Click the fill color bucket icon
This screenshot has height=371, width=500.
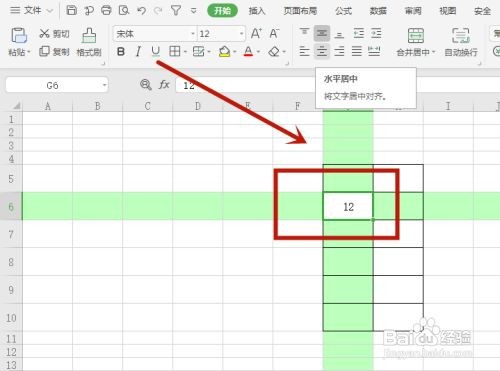click(x=225, y=52)
